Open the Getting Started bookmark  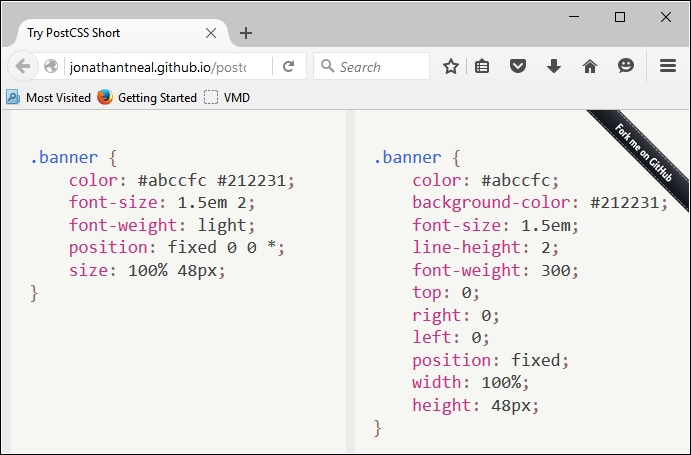147,98
